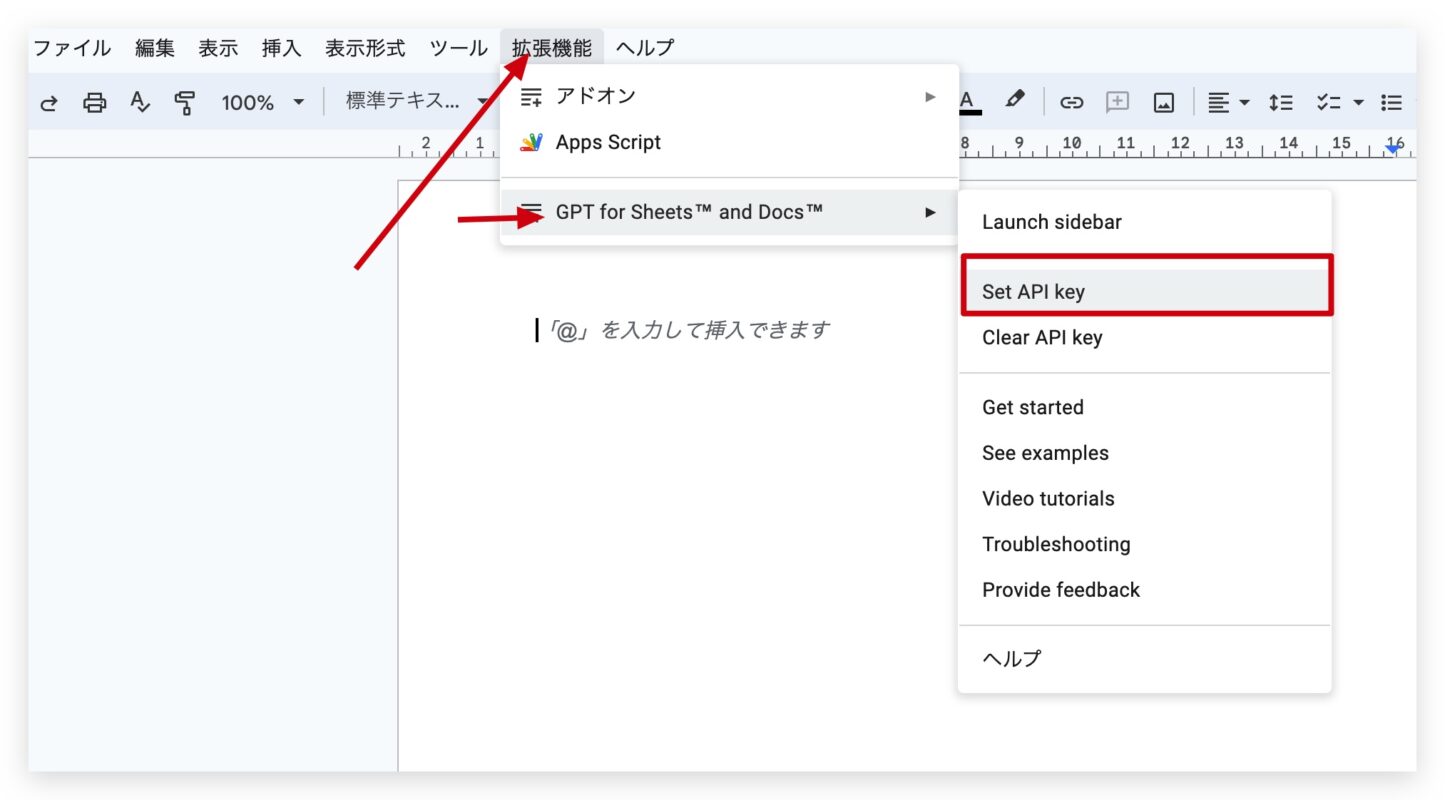
Task: Click the insert image icon
Action: click(1163, 102)
